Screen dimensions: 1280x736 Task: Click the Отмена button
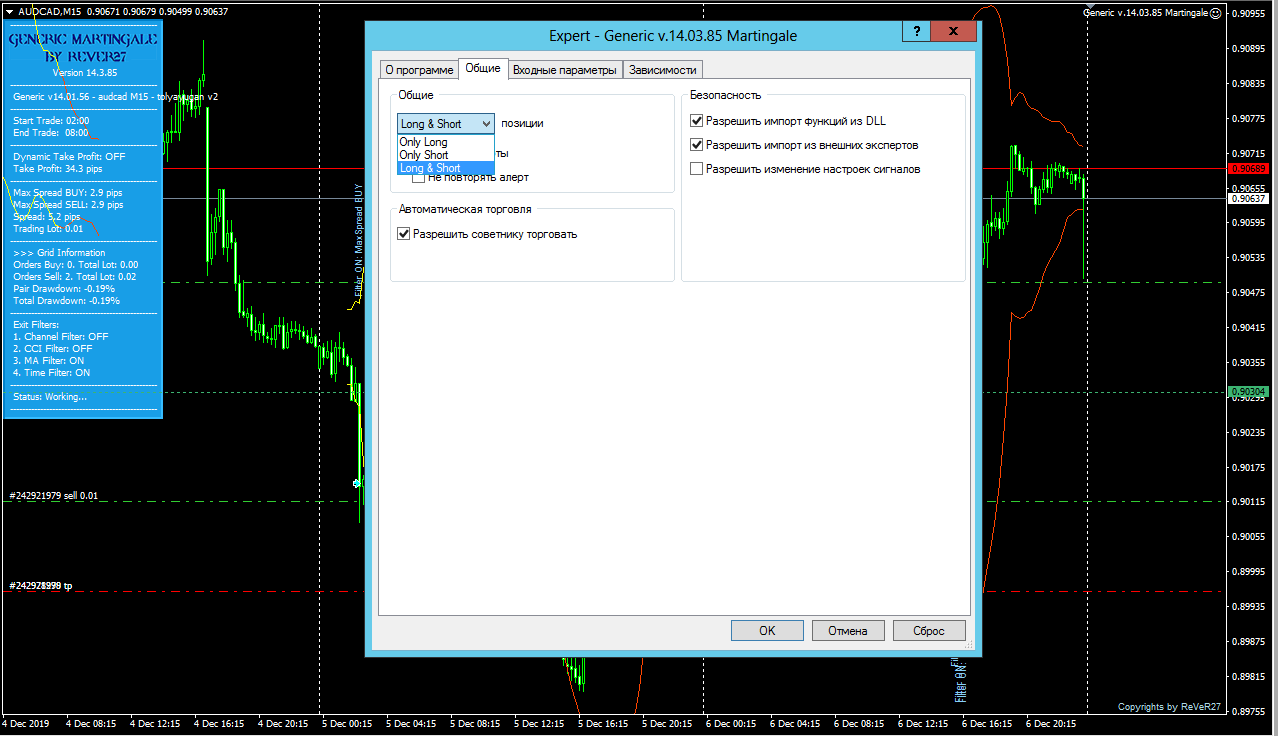click(848, 631)
